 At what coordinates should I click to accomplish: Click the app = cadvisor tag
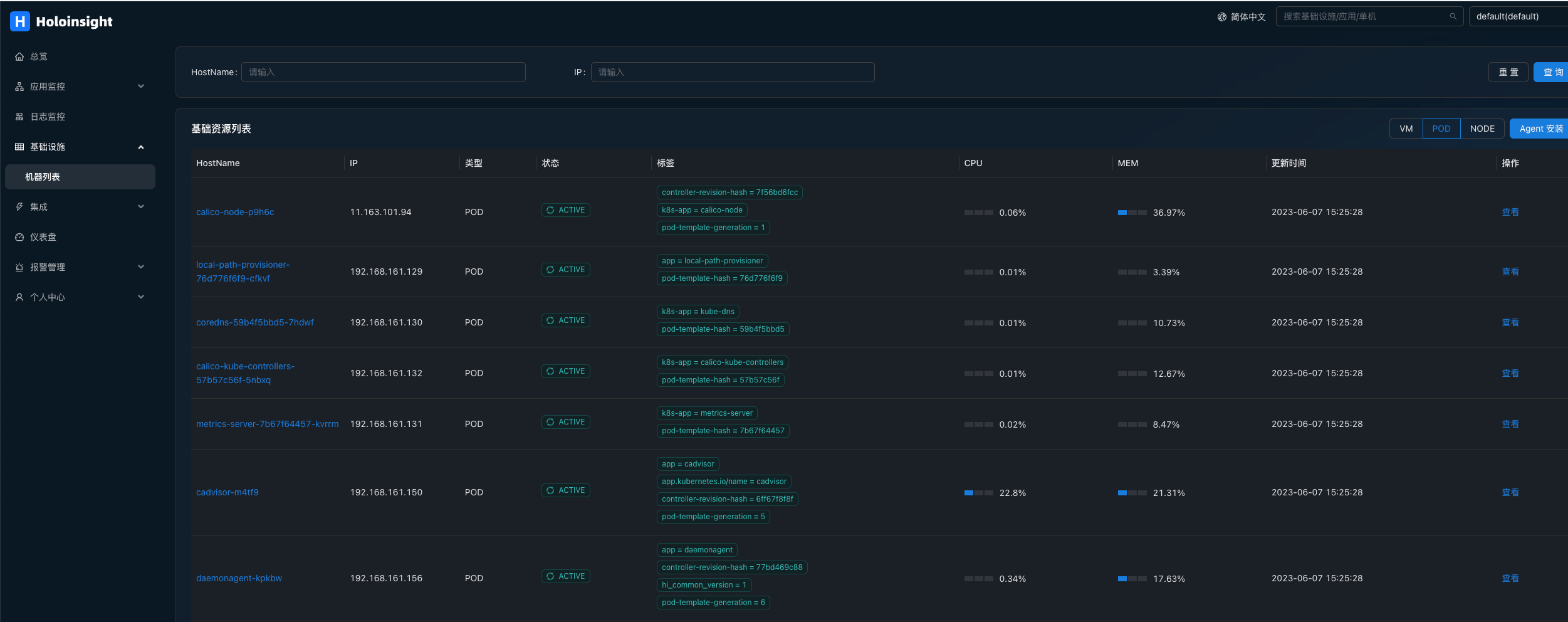[x=688, y=464]
